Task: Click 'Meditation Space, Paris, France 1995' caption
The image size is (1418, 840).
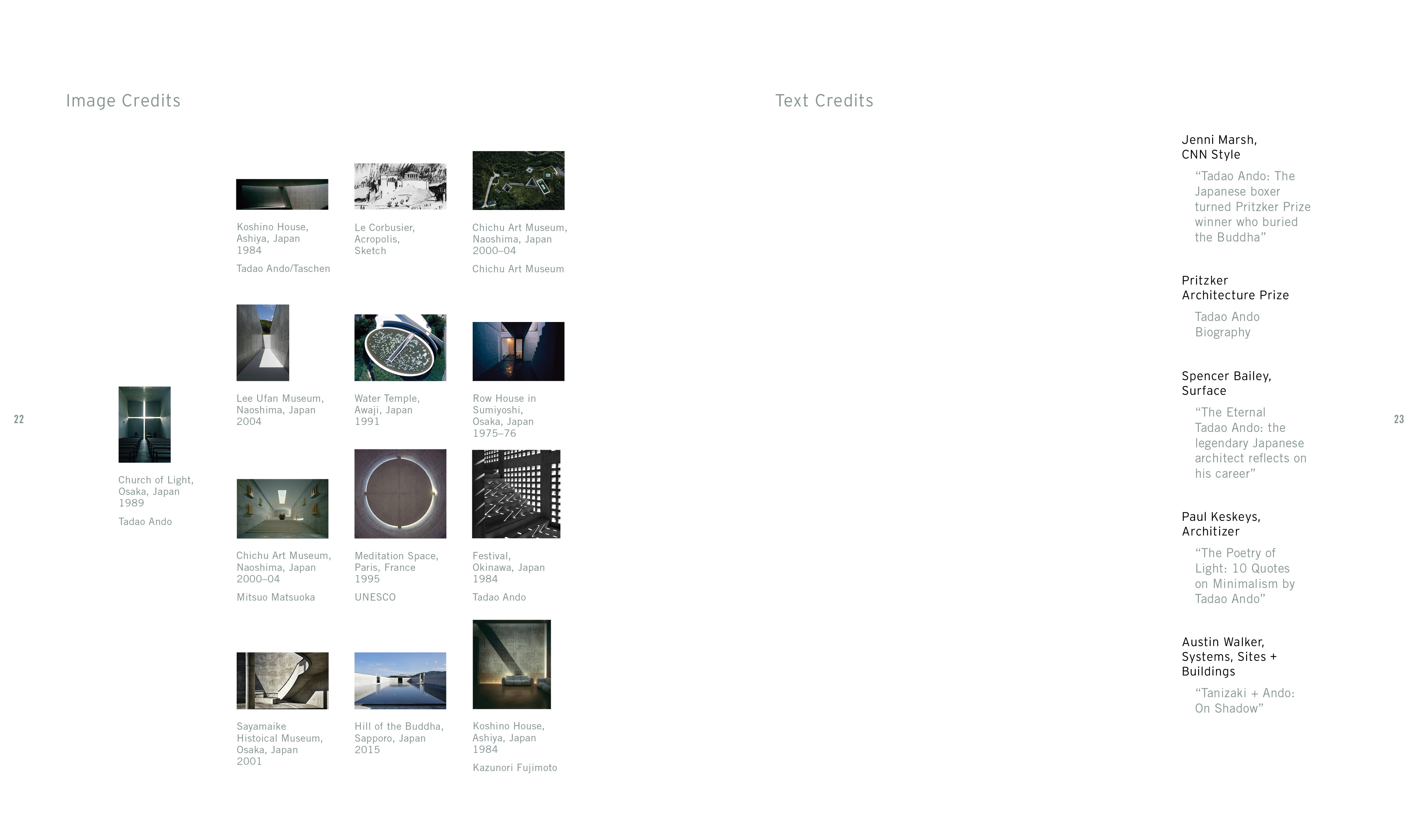Action: 396,567
